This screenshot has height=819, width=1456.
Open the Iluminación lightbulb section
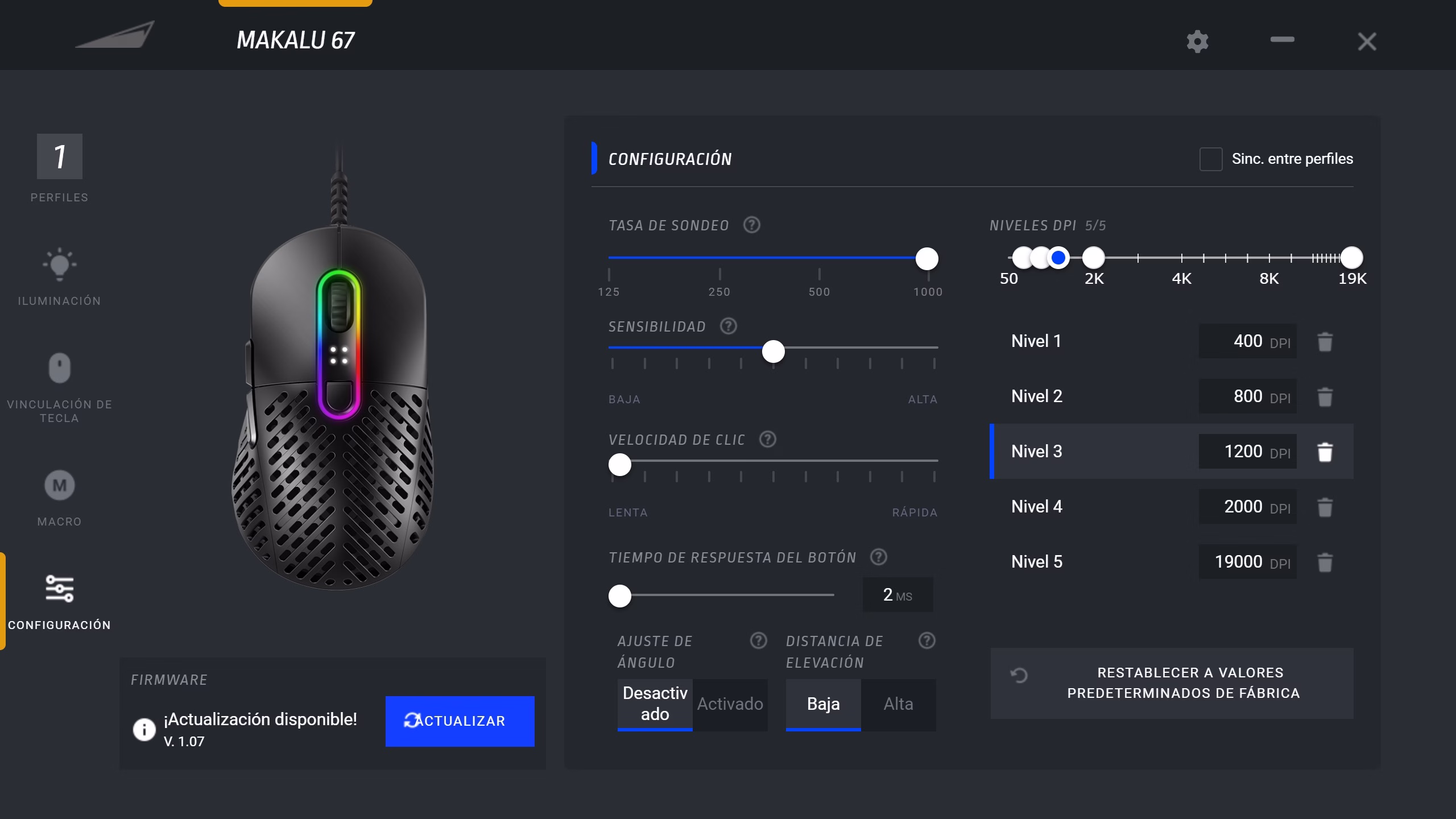[x=59, y=264]
